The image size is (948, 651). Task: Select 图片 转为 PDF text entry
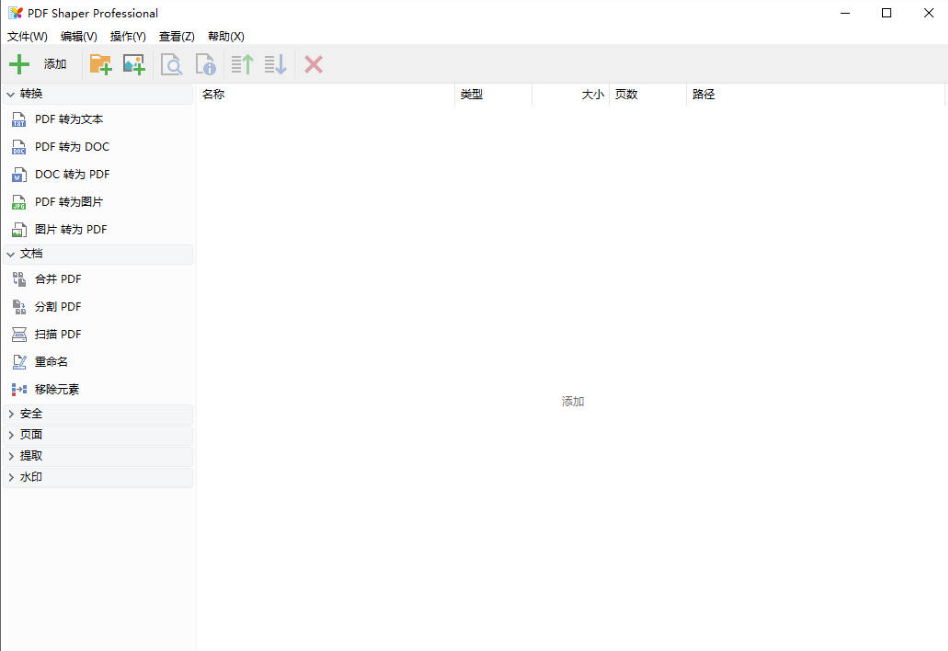[x=71, y=230]
